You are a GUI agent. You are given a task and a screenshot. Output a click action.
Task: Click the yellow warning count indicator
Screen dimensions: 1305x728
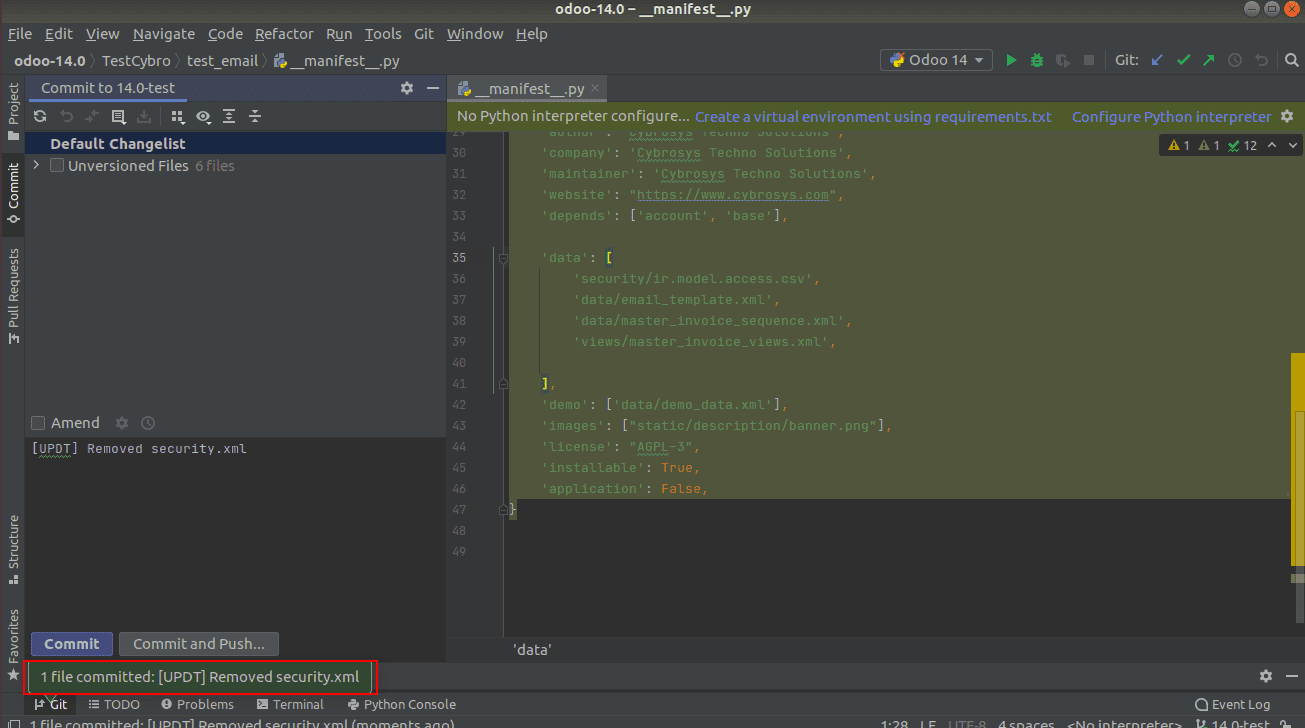tap(1179, 145)
